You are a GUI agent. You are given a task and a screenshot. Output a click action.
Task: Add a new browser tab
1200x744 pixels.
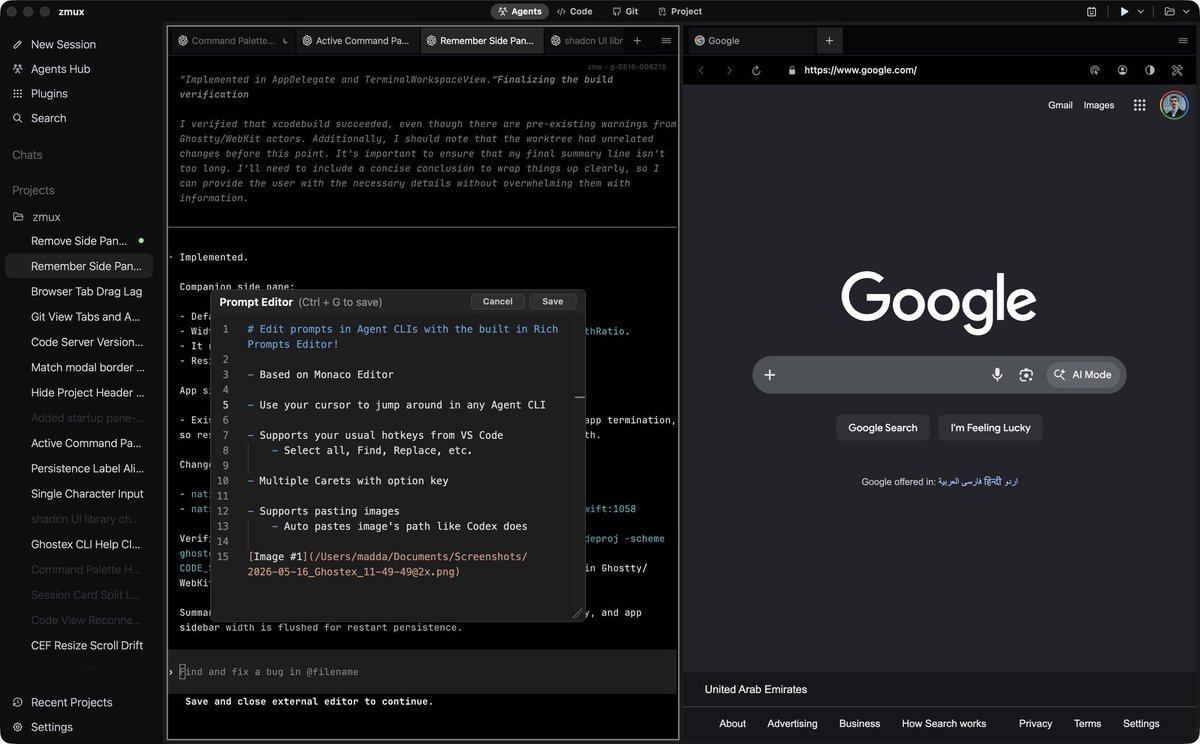829,41
